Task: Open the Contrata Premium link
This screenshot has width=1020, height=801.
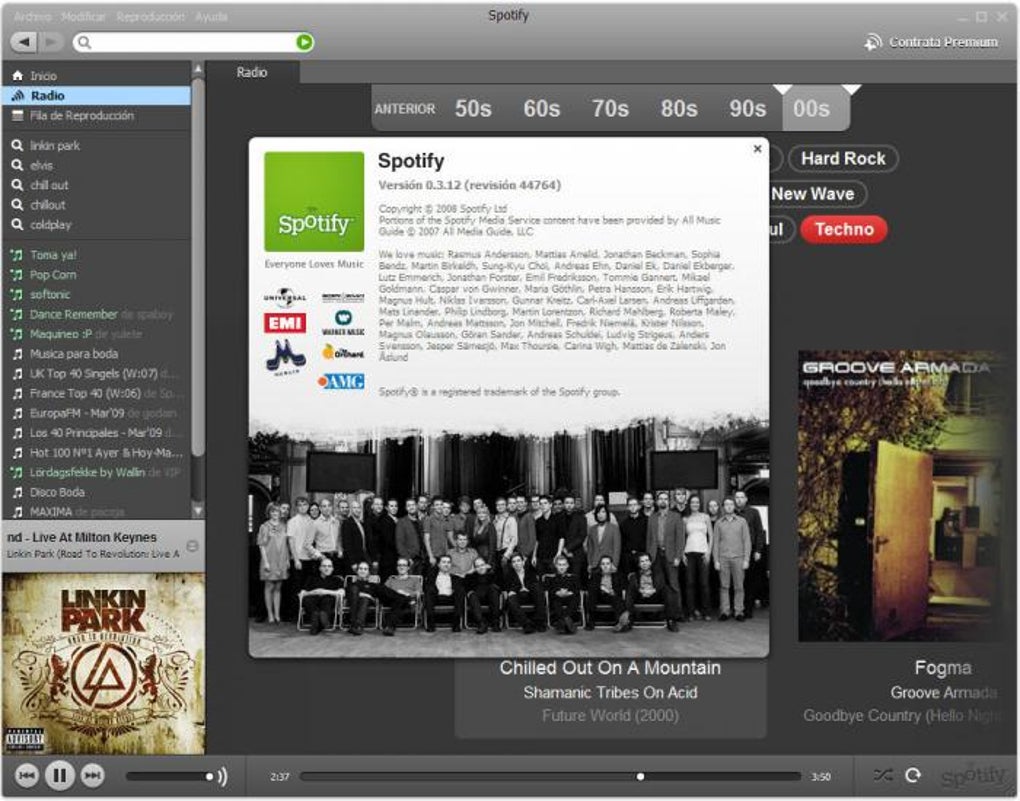Action: pos(932,42)
